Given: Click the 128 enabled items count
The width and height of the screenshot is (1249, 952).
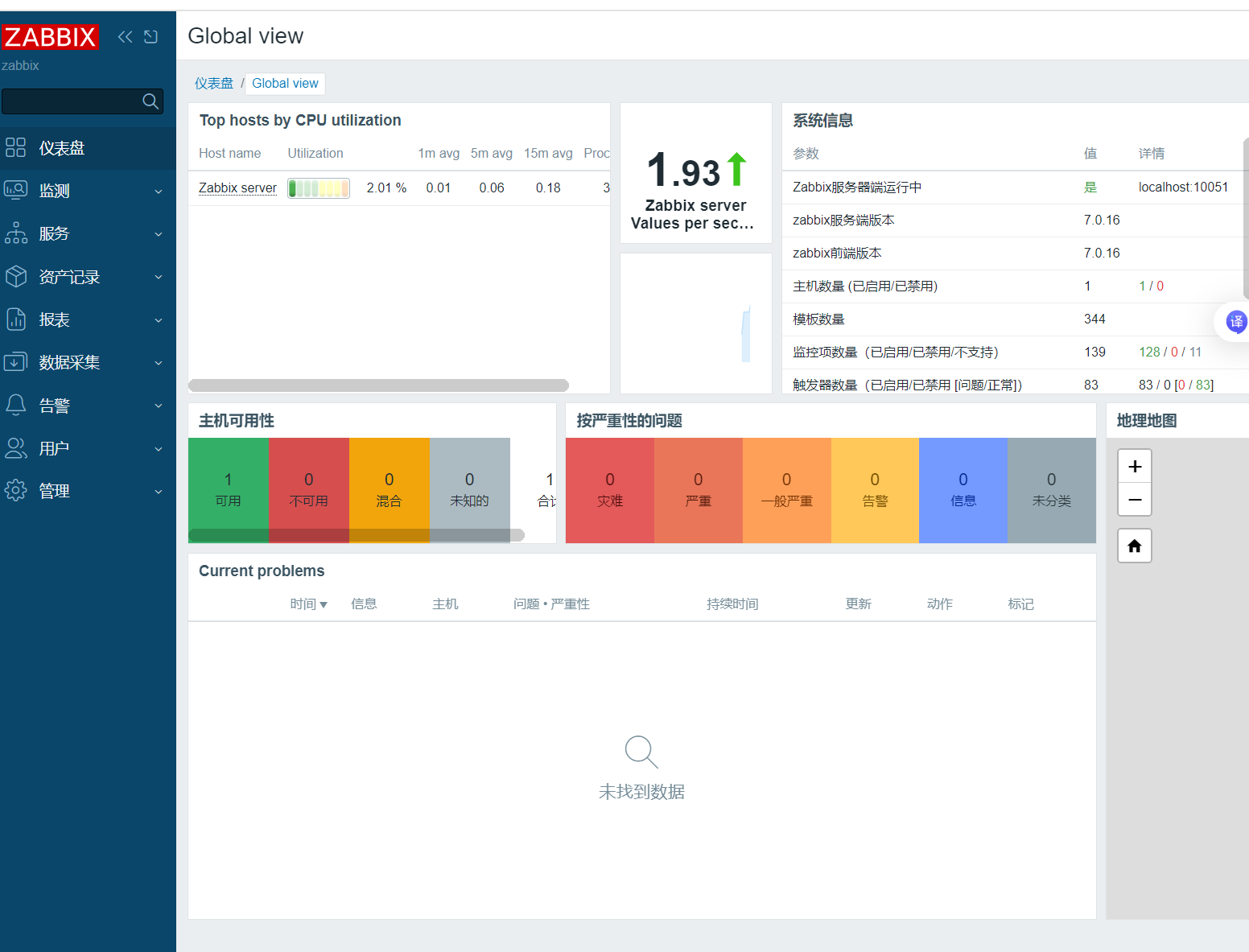Looking at the screenshot, I should 1149,352.
